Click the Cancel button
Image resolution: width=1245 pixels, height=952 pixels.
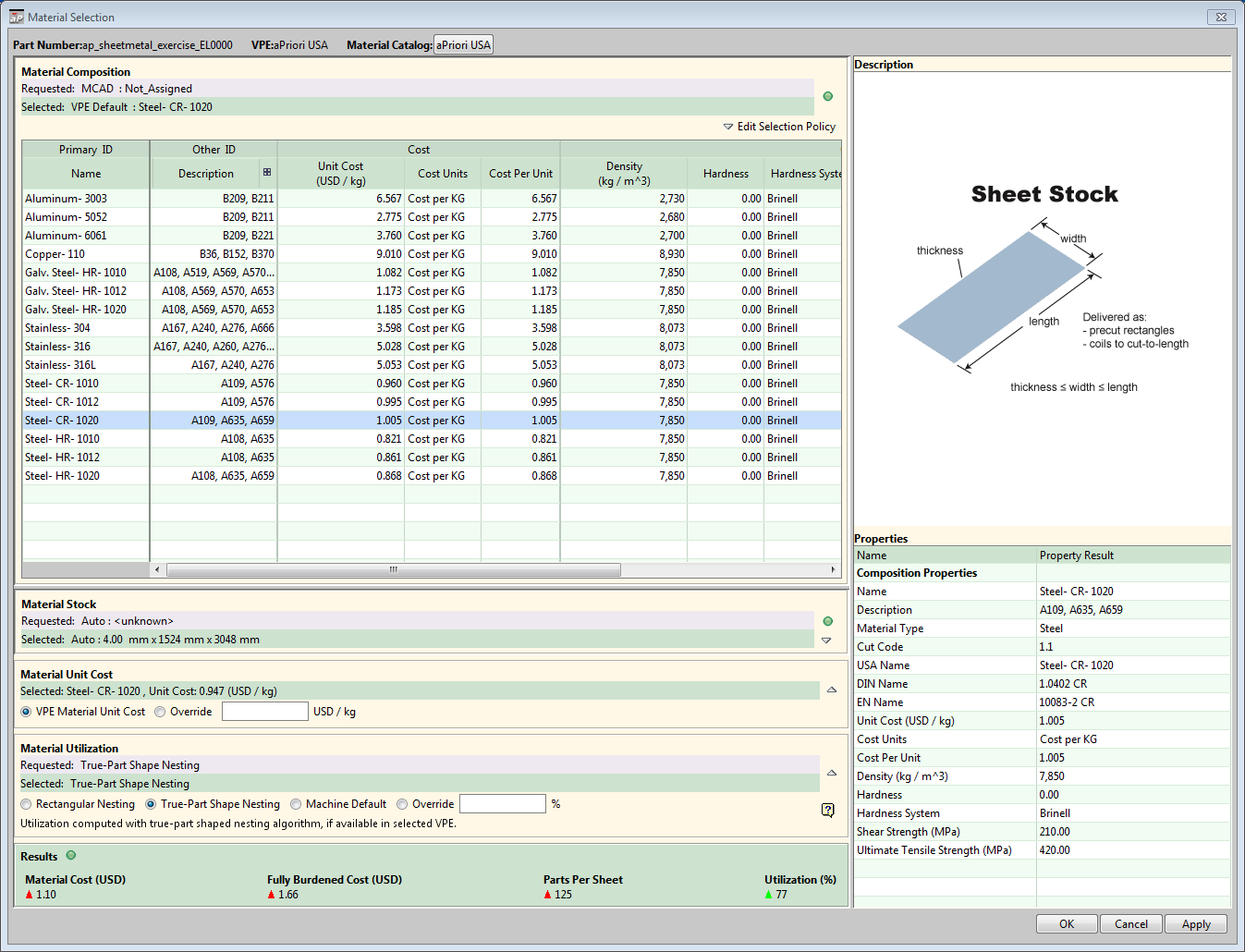pos(1130,924)
